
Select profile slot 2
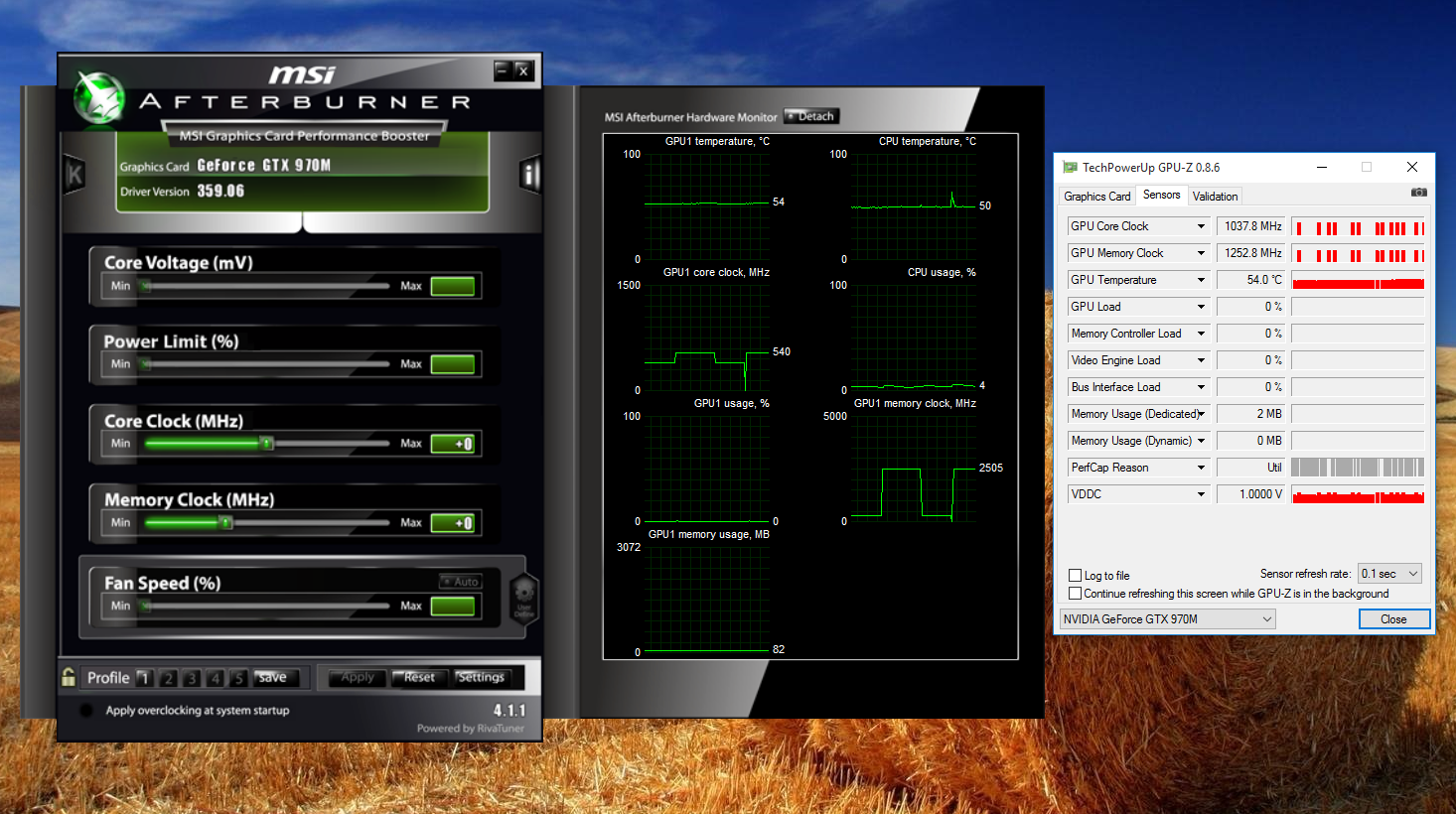[169, 678]
